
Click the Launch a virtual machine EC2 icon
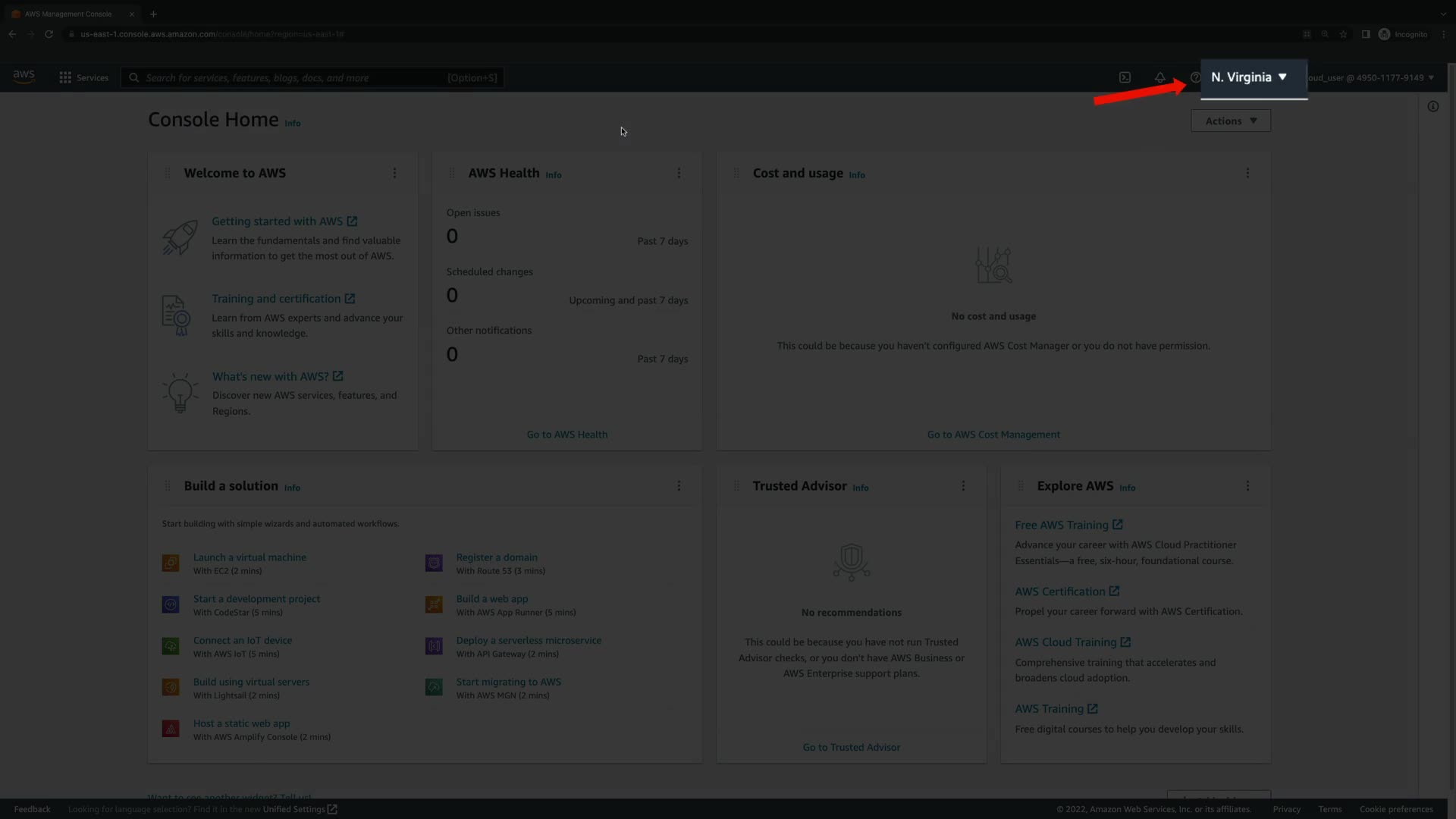(x=171, y=563)
